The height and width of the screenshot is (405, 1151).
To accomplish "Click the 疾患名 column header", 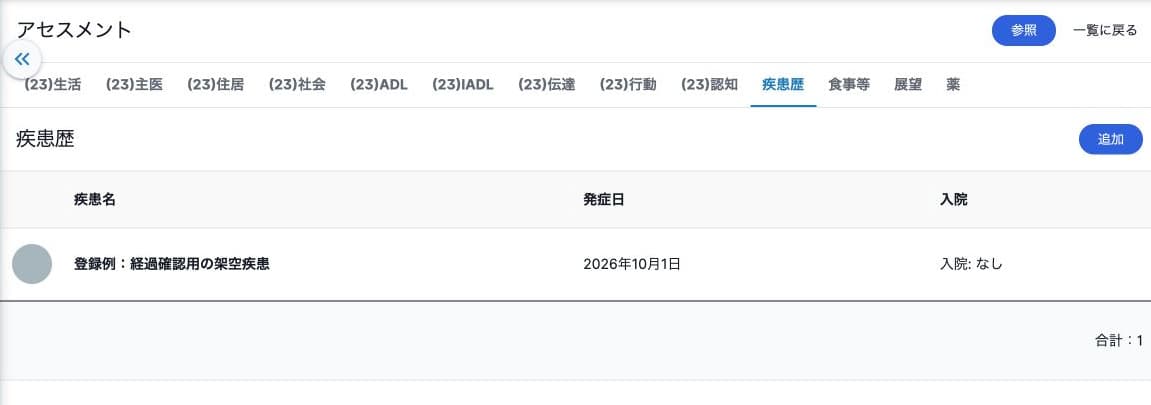I will click(x=95, y=200).
